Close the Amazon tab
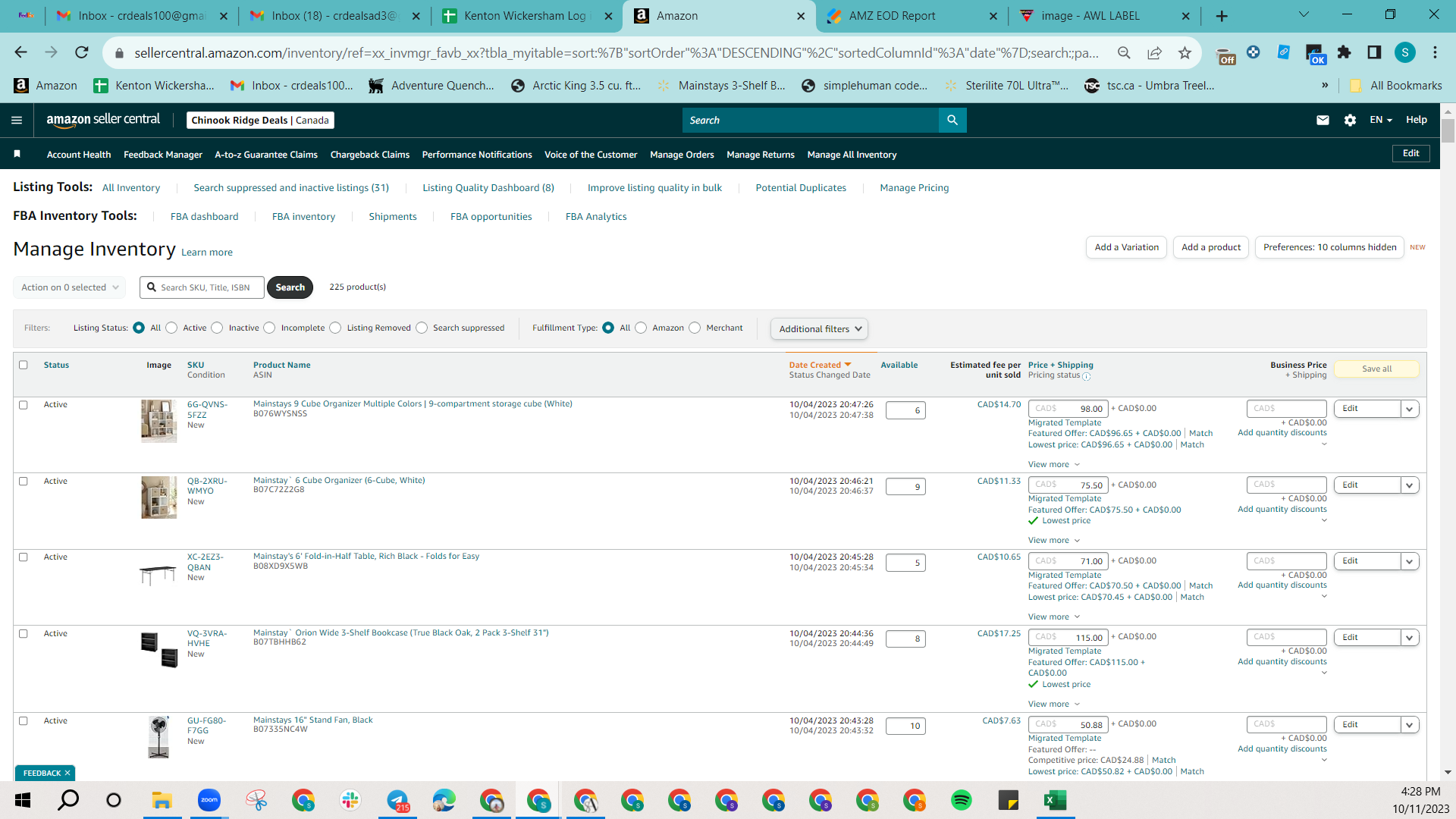1456x819 pixels. [x=801, y=16]
